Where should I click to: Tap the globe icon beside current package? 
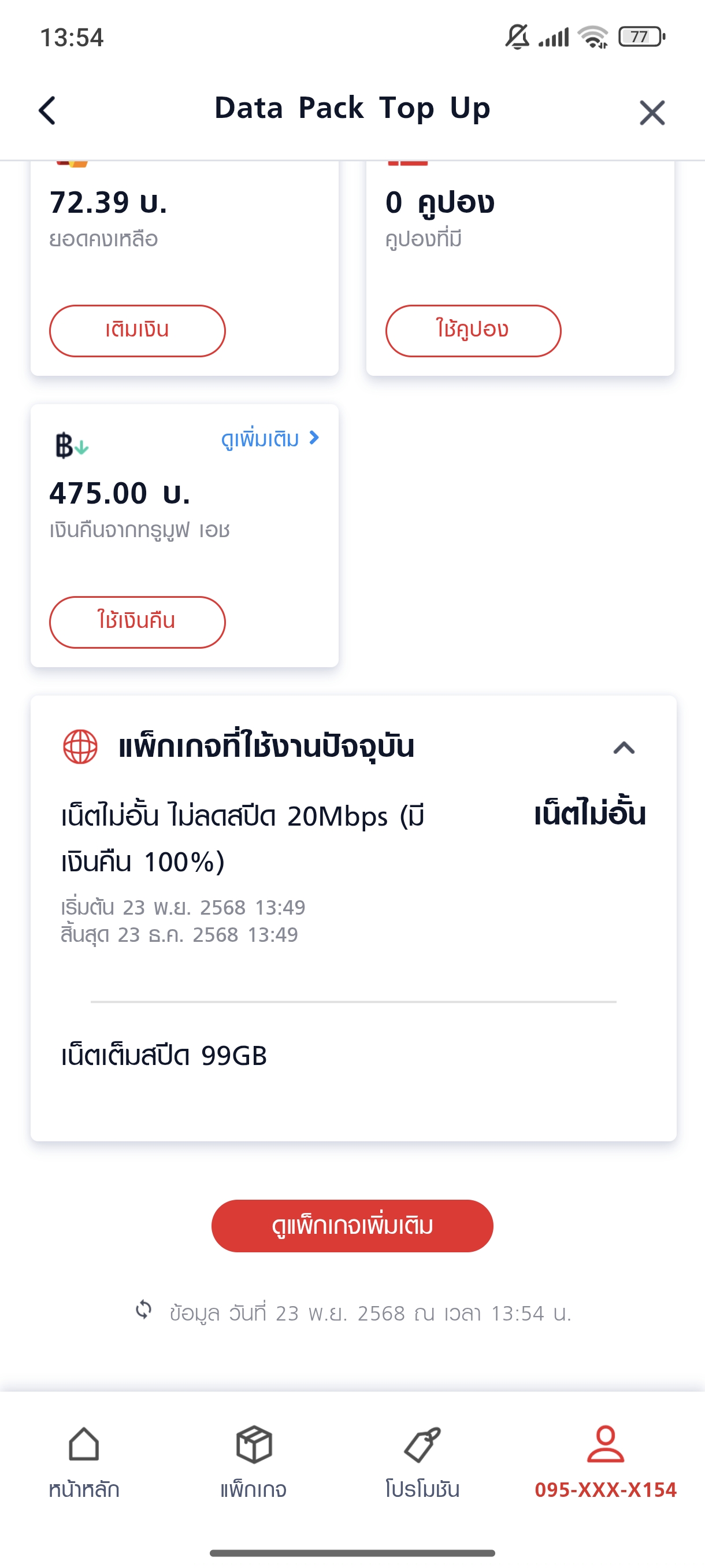tap(80, 746)
